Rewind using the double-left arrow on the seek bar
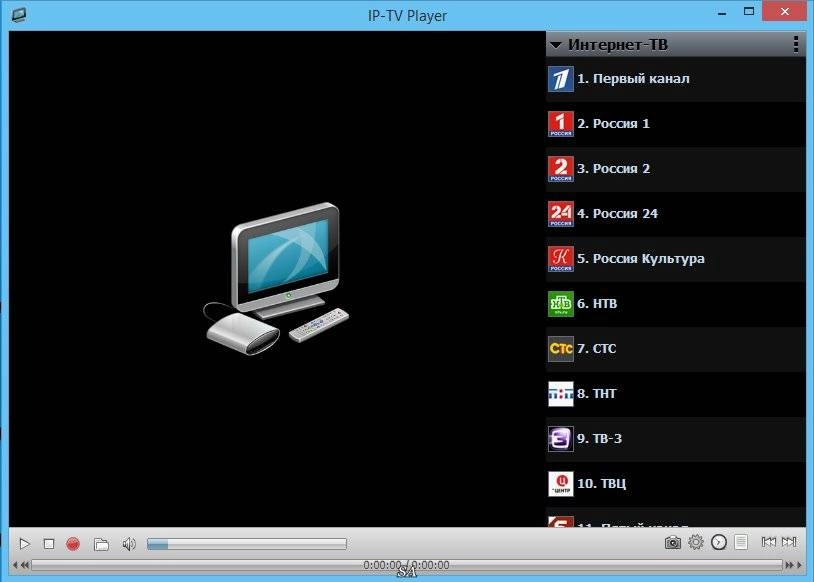The height and width of the screenshot is (582, 814). pos(24,565)
